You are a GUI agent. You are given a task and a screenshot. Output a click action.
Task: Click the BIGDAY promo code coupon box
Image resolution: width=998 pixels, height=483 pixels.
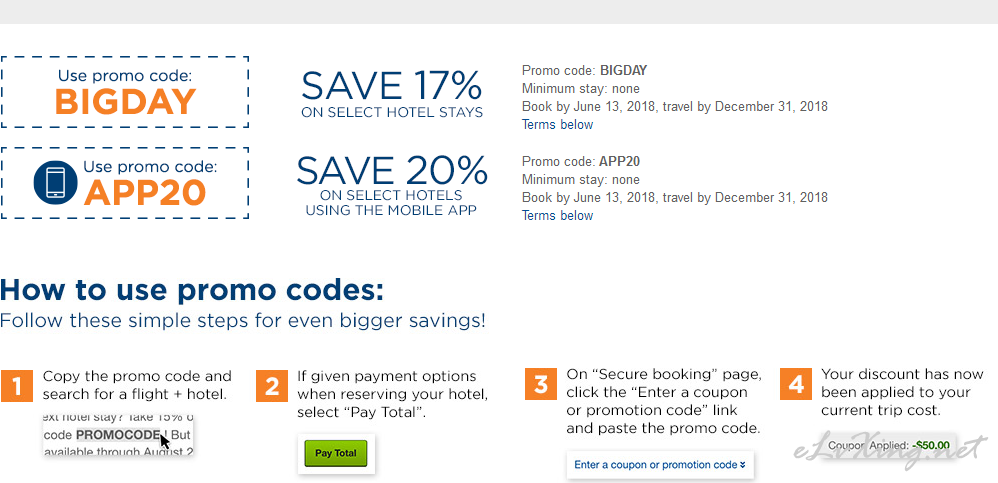click(124, 92)
